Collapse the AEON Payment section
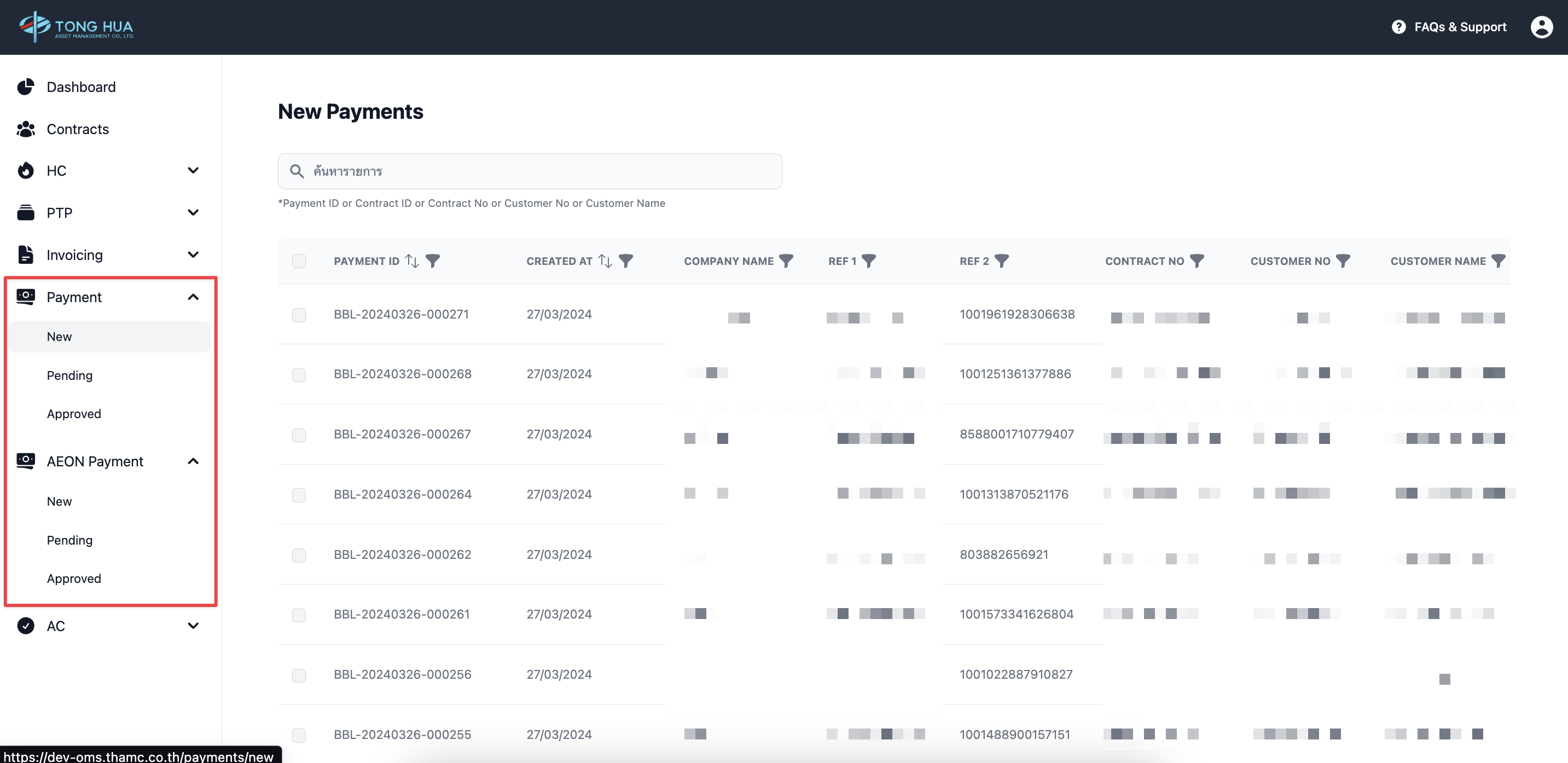This screenshot has width=1568, height=763. pos(193,461)
